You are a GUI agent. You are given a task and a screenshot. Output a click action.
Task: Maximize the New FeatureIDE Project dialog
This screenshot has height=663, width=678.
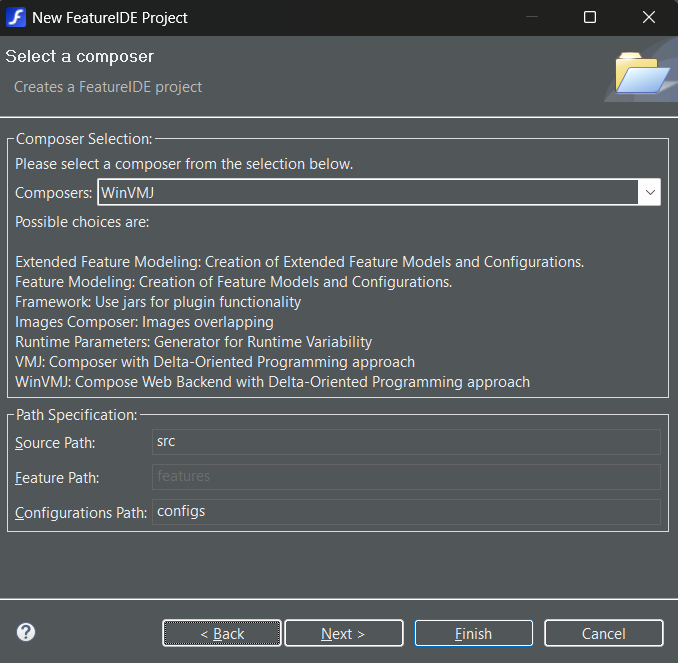(x=590, y=17)
